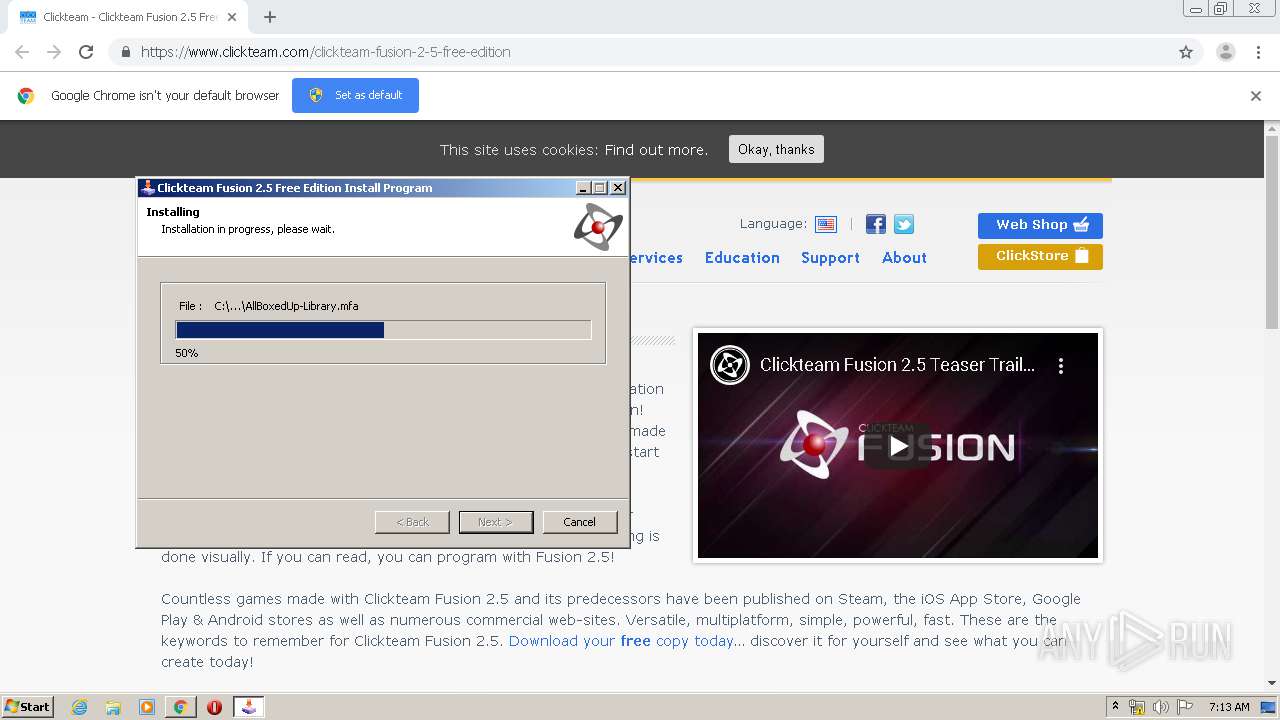Launch Internet Explorer from taskbar

tap(79, 707)
